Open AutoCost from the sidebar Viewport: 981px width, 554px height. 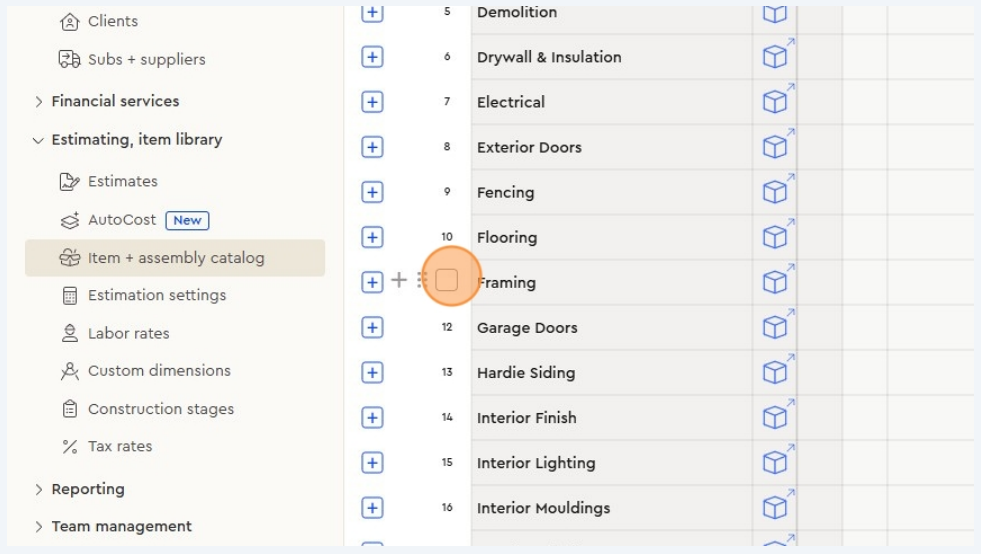[x=122, y=220]
